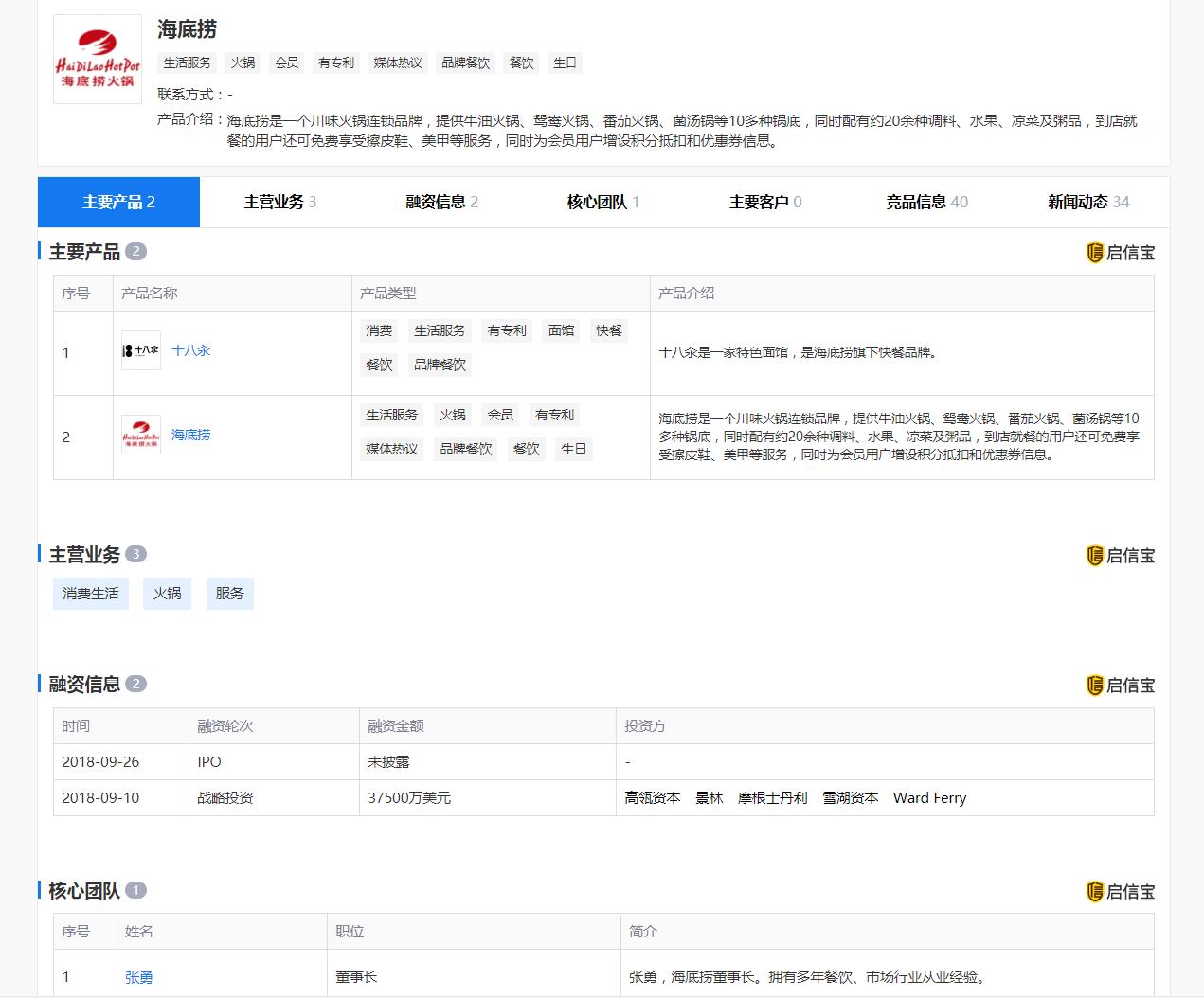Click the 有专利 tag in the header
This screenshot has width=1204, height=998.
336,62
